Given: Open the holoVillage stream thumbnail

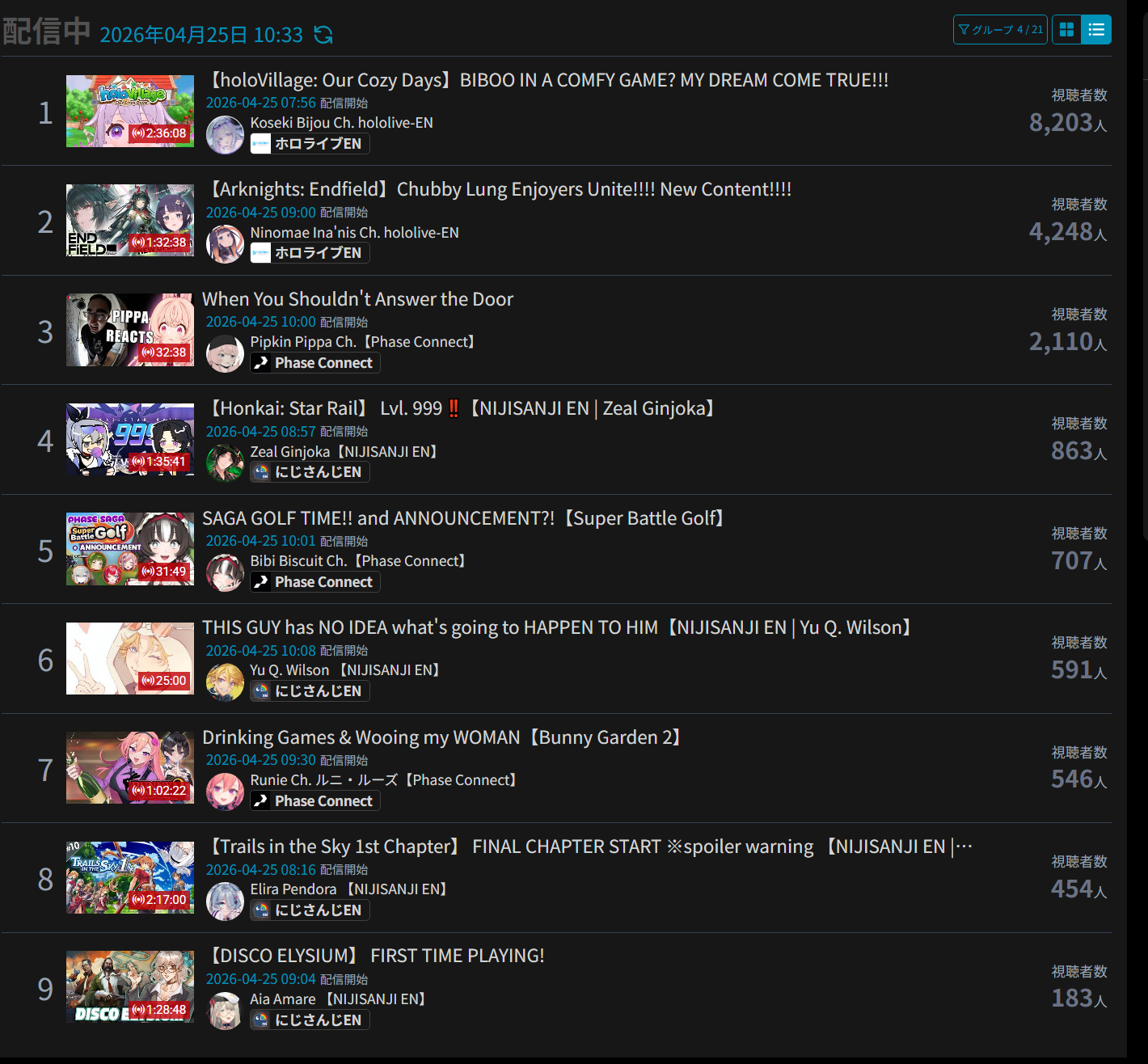Looking at the screenshot, I should (x=130, y=111).
